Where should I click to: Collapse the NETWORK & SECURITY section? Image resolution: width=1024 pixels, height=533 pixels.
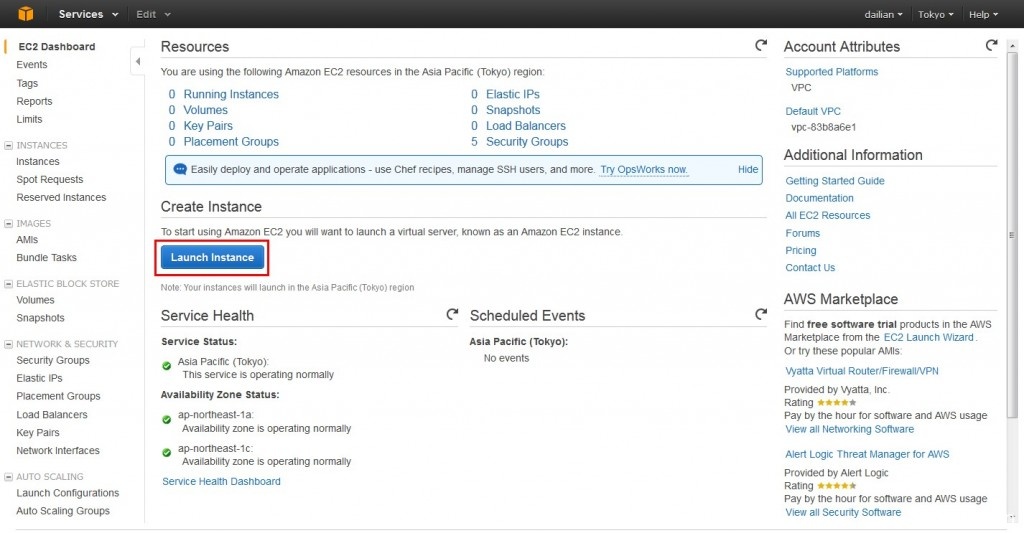click(x=9, y=344)
